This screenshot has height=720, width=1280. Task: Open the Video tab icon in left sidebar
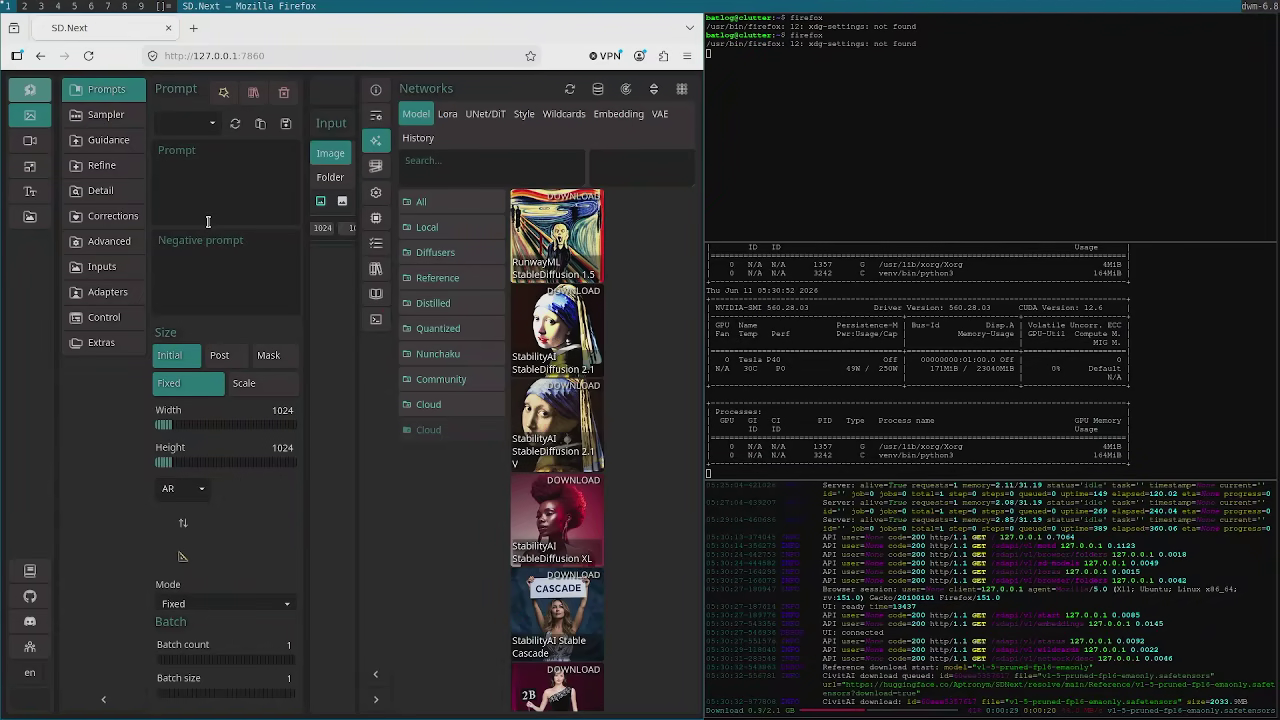tap(30, 141)
